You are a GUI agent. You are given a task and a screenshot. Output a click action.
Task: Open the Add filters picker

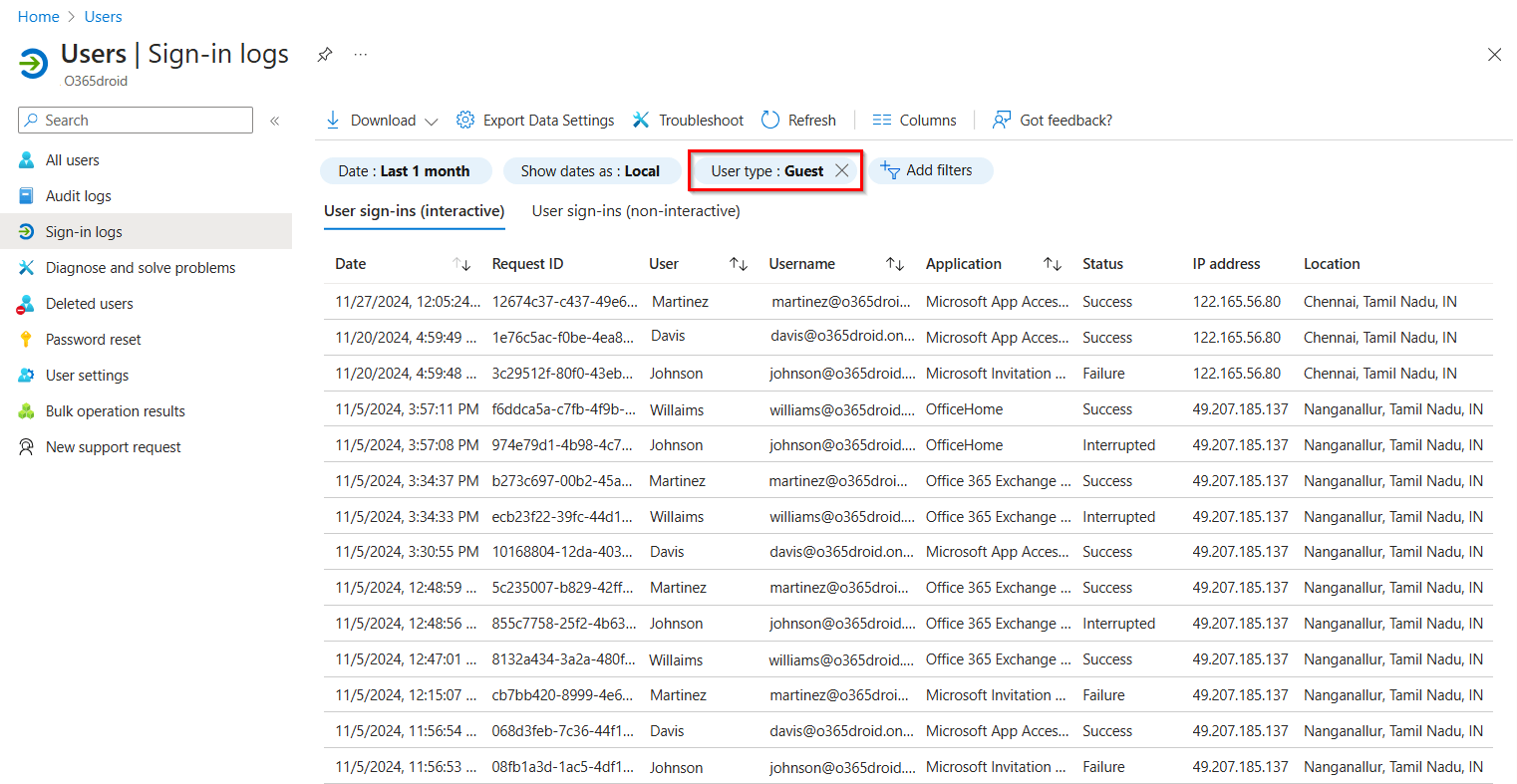(930, 170)
